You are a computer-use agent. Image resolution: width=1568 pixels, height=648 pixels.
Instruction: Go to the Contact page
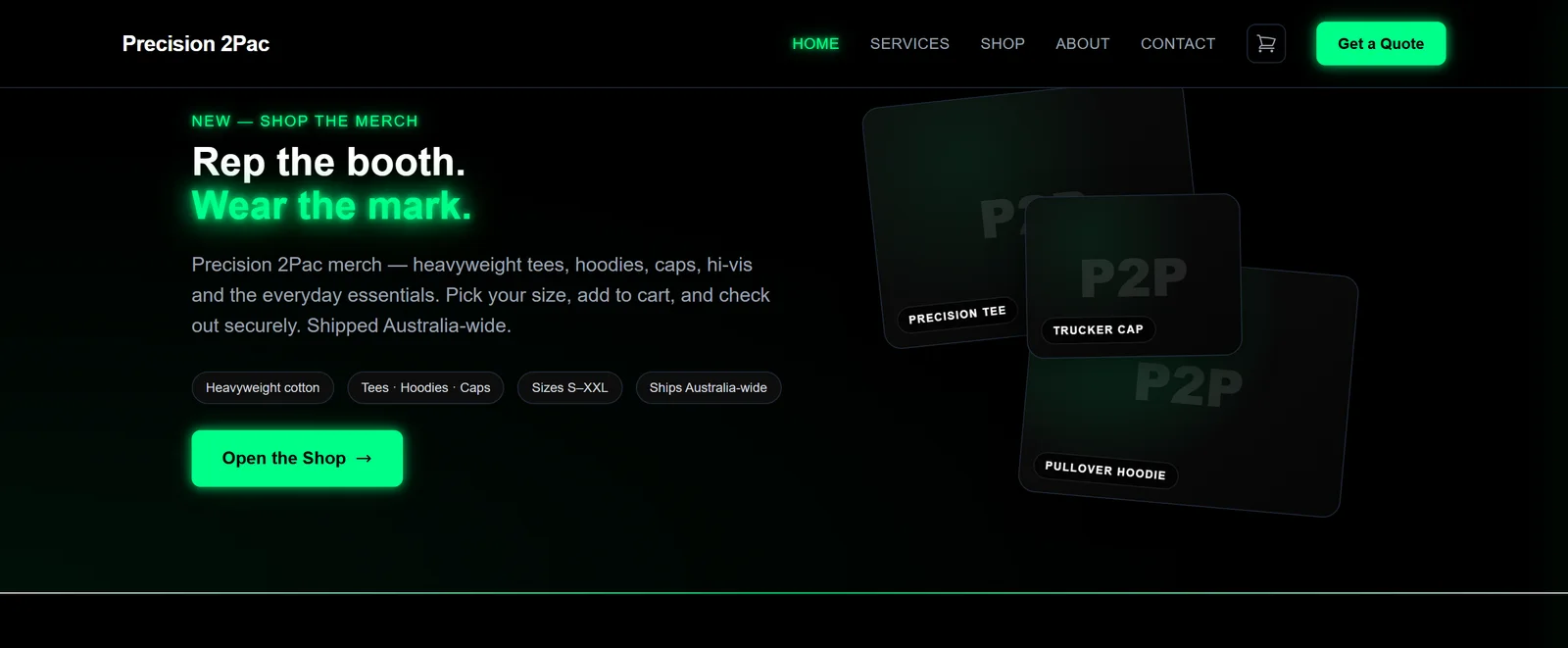(x=1178, y=44)
